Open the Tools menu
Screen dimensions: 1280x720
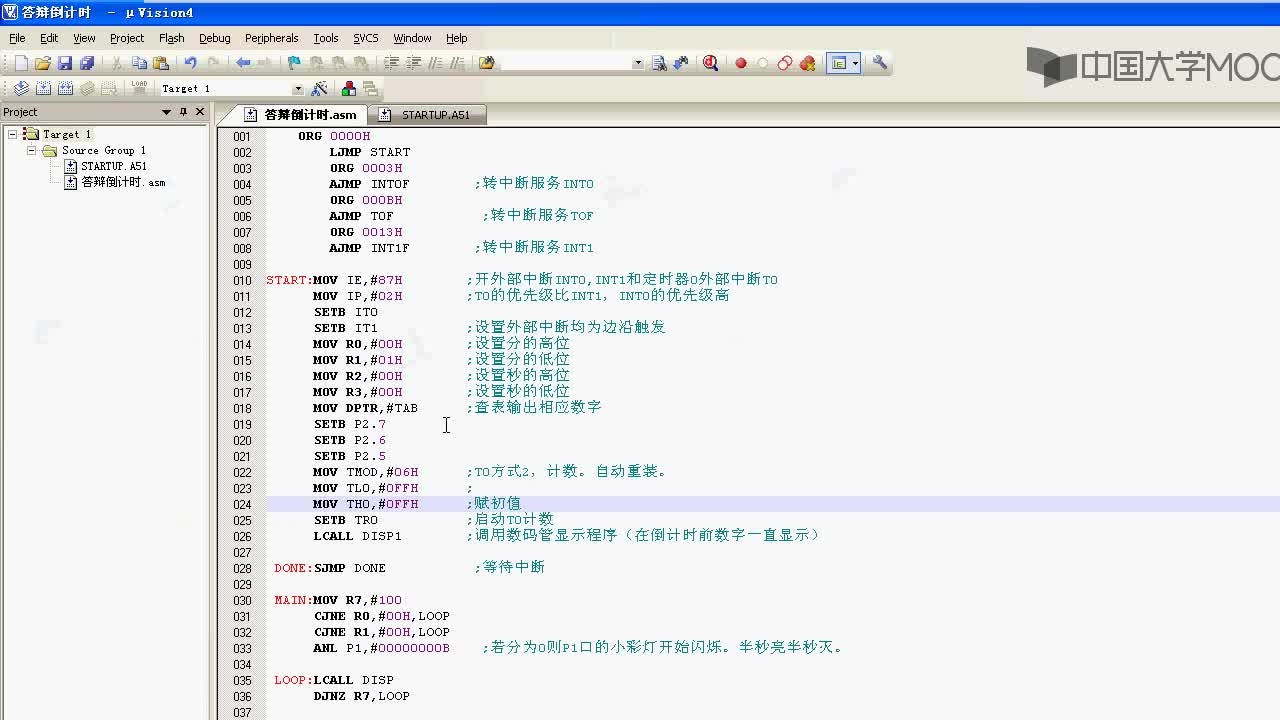pos(326,38)
